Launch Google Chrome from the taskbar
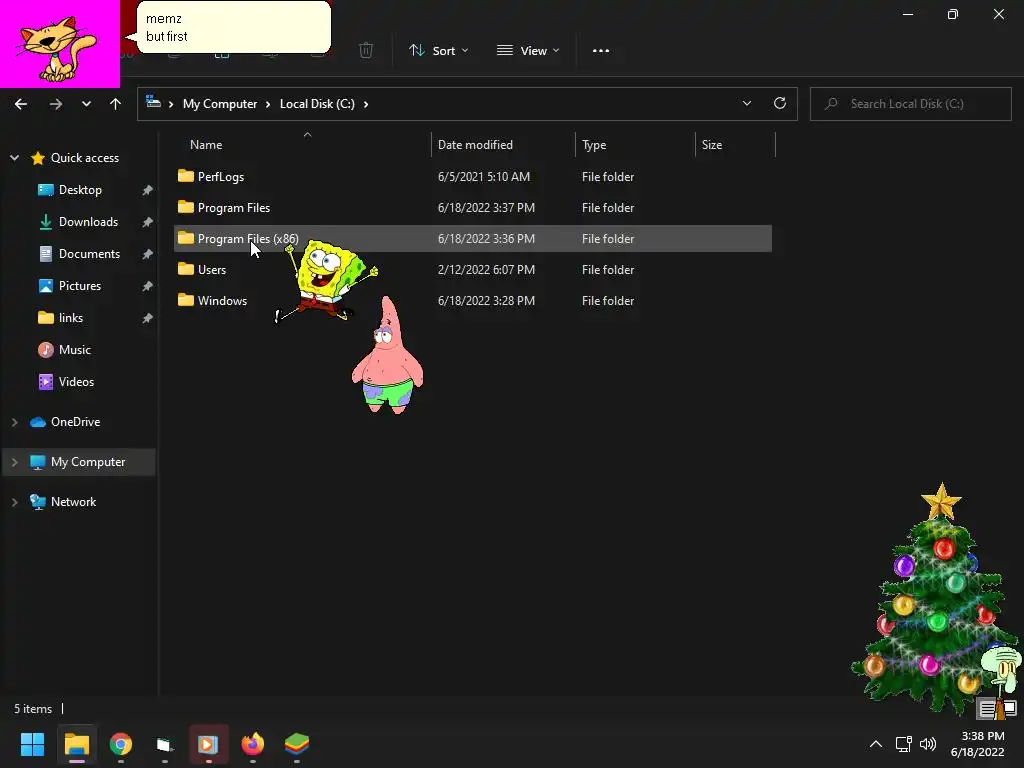This screenshot has width=1024, height=768. click(x=121, y=744)
